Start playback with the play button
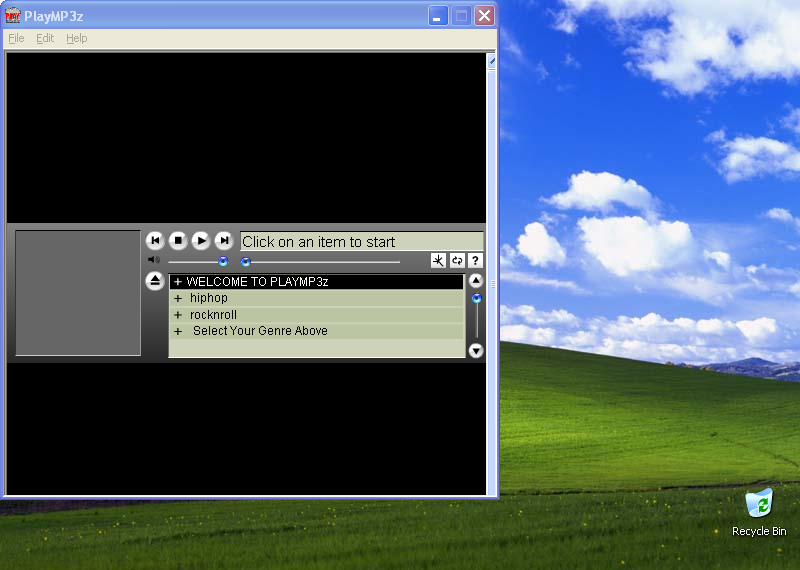800x570 pixels. (x=201, y=240)
